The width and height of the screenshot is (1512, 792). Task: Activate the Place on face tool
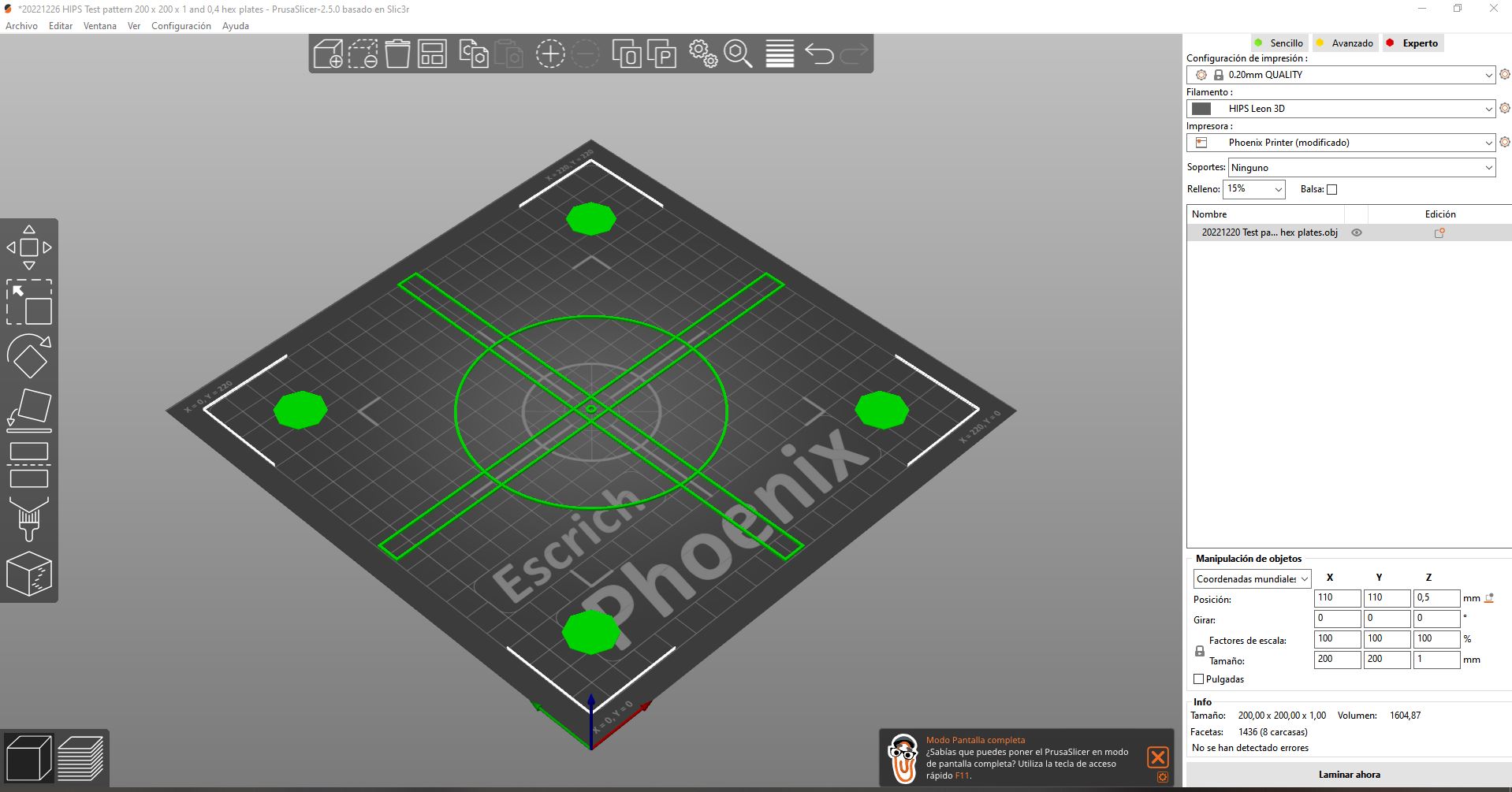29,408
